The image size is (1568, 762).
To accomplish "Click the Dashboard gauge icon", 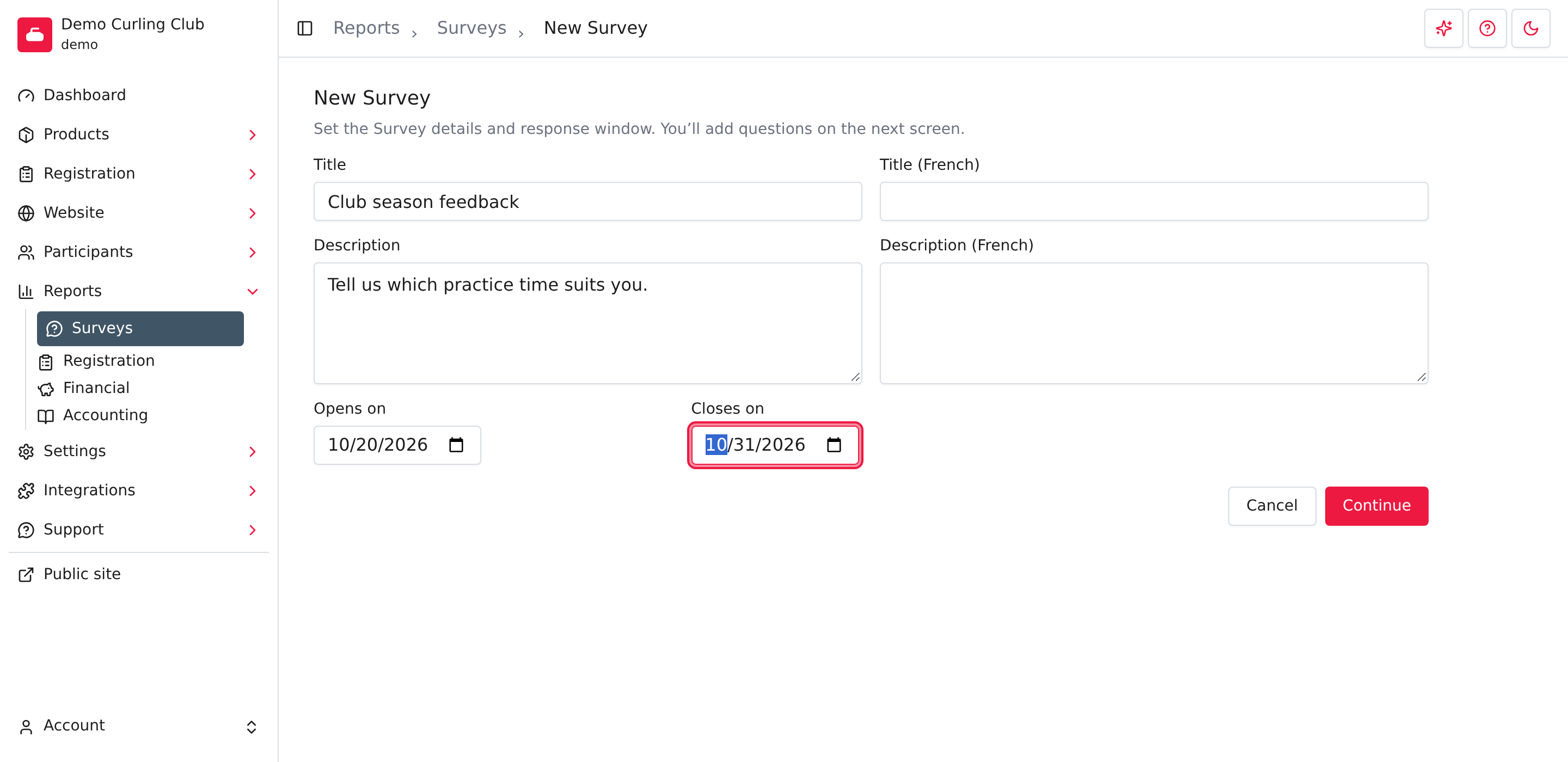I will tap(26, 96).
